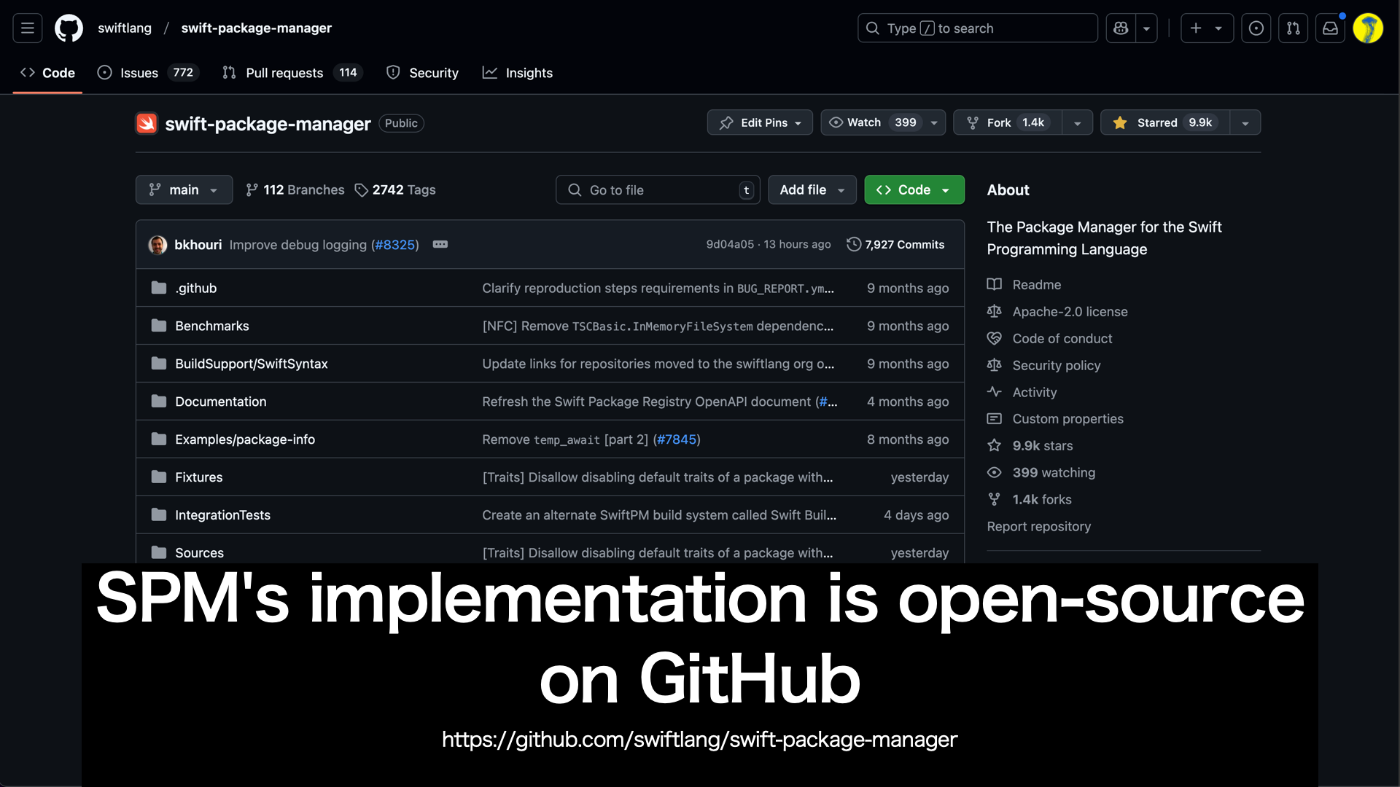Focus the Type / to search field
The height and width of the screenshot is (787, 1400).
977,28
